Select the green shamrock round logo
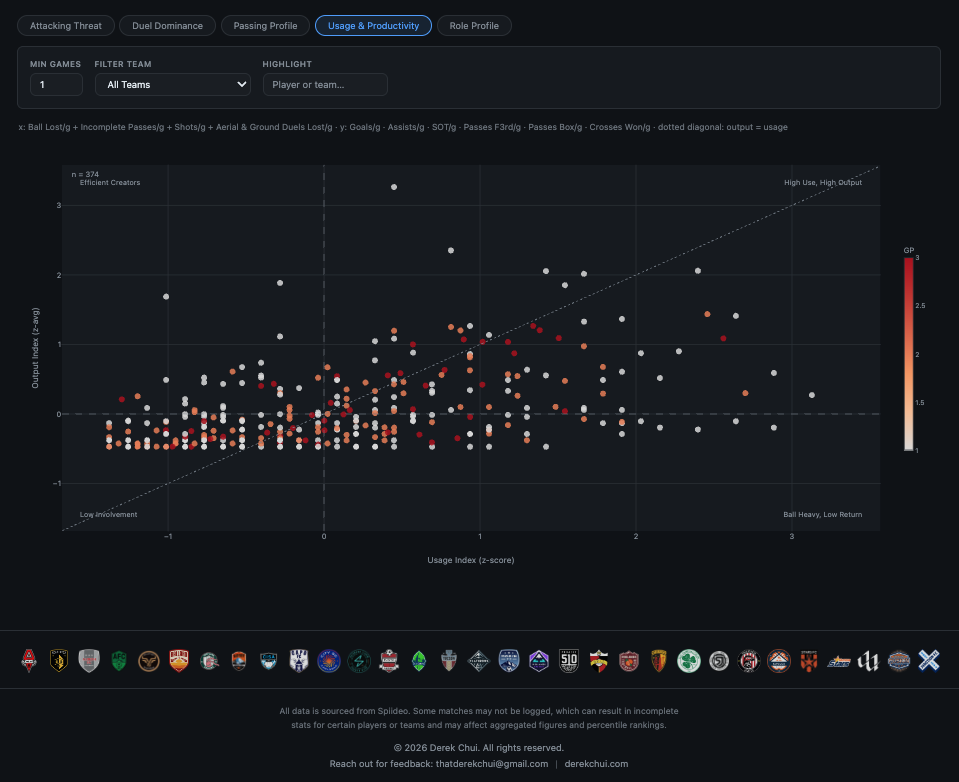Viewport: 959px width, 782px height. [689, 661]
